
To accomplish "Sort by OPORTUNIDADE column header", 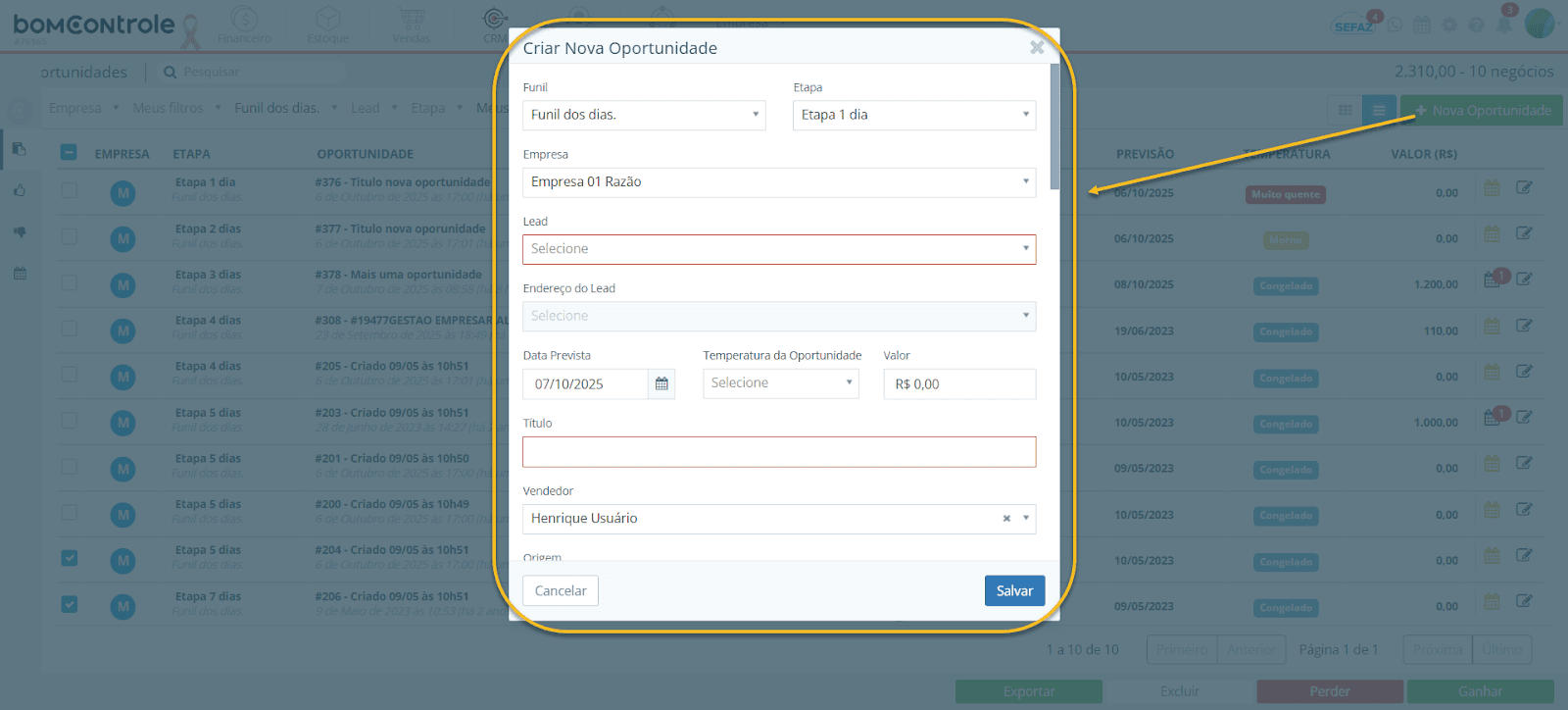I will pyautogui.click(x=365, y=154).
